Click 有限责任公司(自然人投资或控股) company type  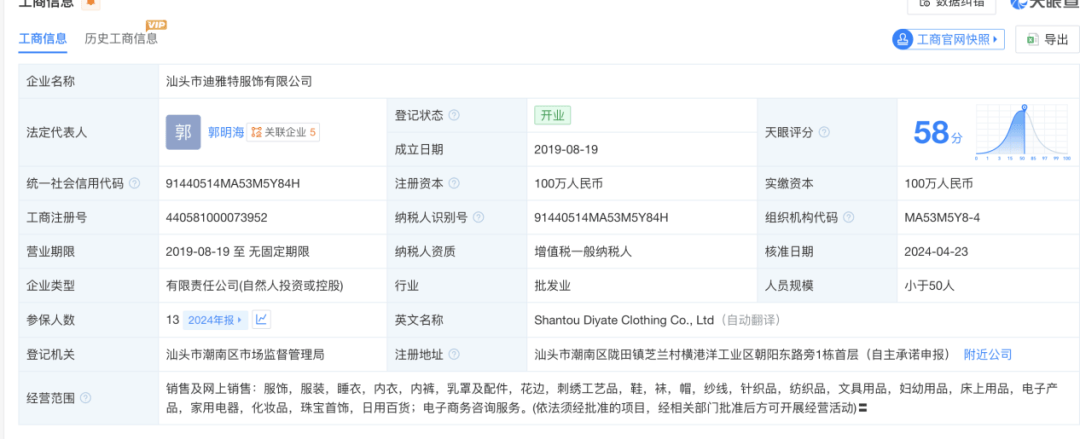click(x=255, y=286)
